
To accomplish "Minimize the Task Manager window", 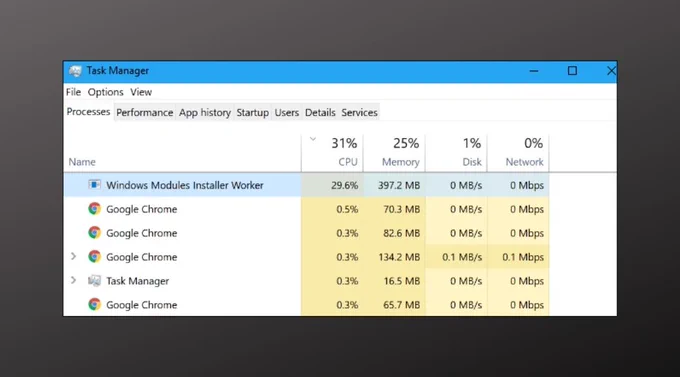I will click(x=534, y=71).
